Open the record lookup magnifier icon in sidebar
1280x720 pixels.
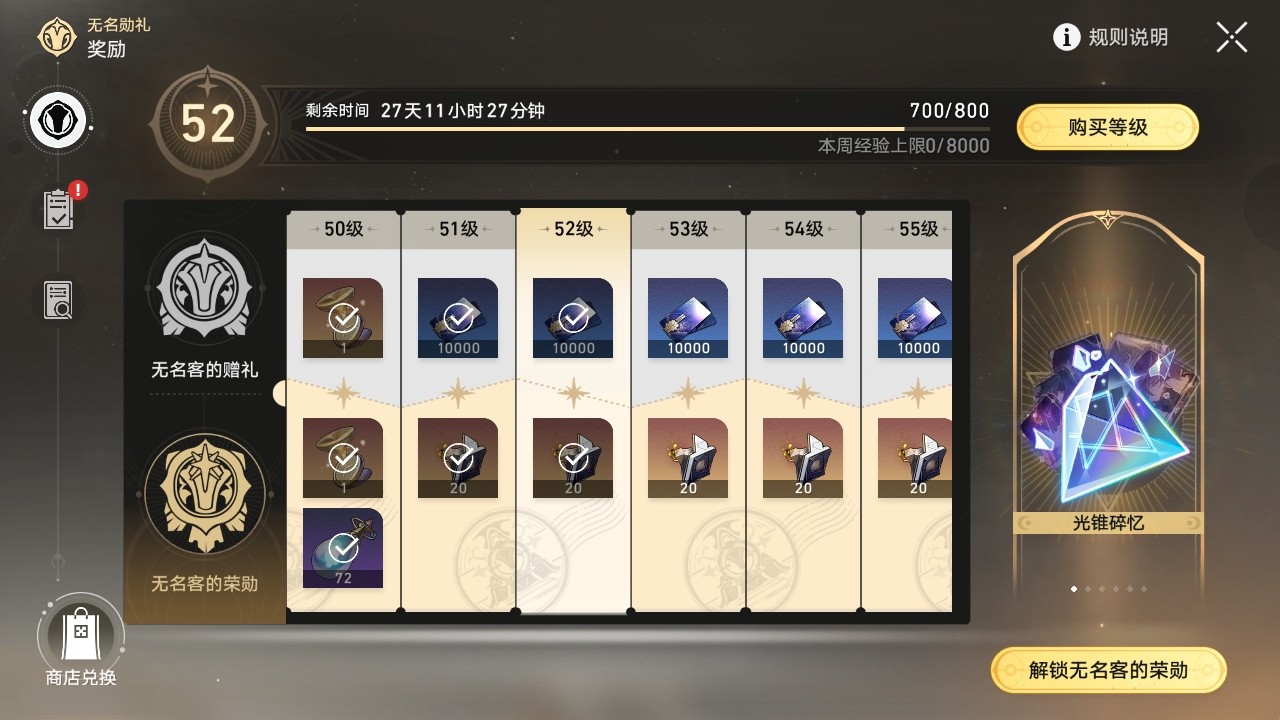point(59,300)
